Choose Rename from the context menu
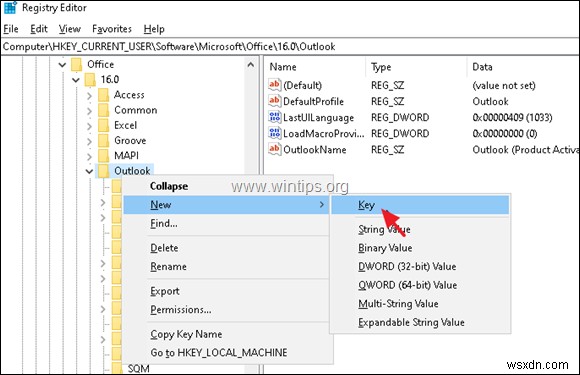580x375 pixels. click(x=226, y=266)
